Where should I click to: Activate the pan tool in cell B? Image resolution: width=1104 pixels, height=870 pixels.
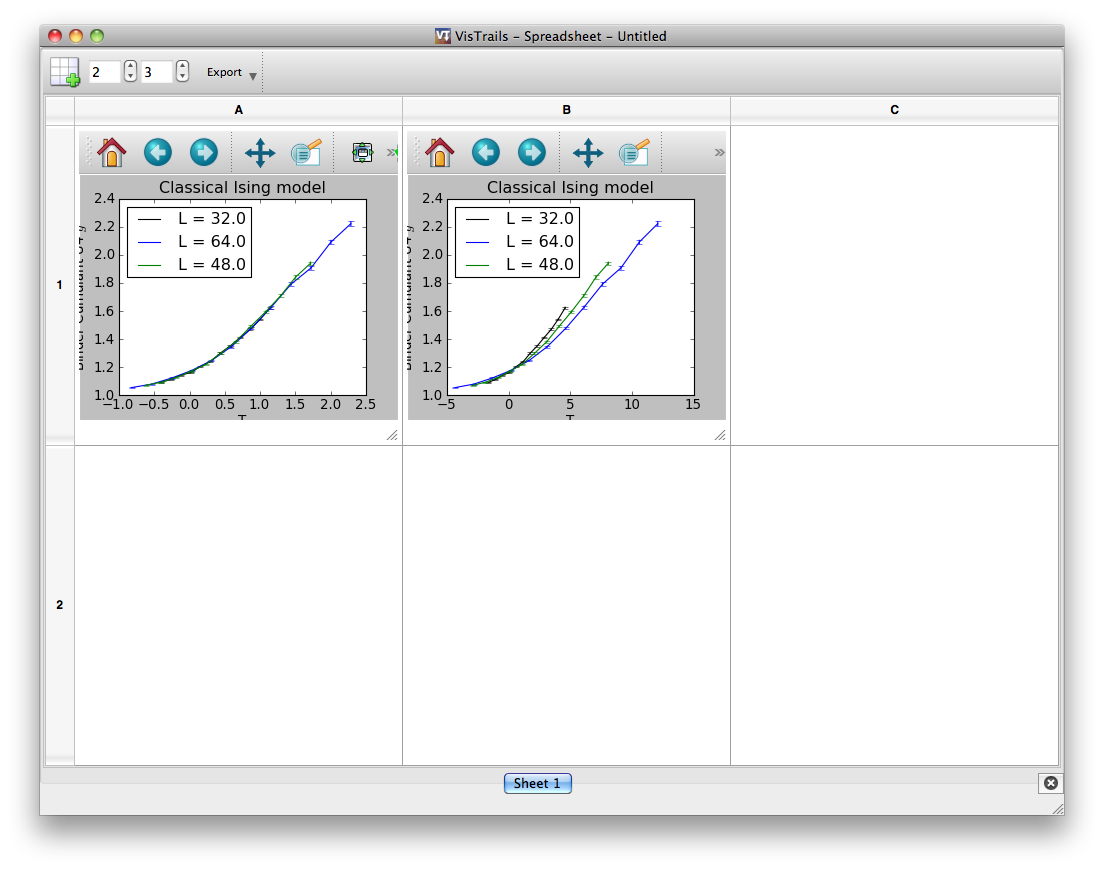(x=588, y=153)
